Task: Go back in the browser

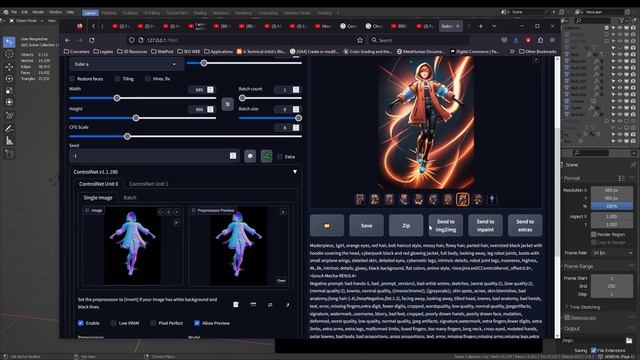Action: [x=68, y=40]
